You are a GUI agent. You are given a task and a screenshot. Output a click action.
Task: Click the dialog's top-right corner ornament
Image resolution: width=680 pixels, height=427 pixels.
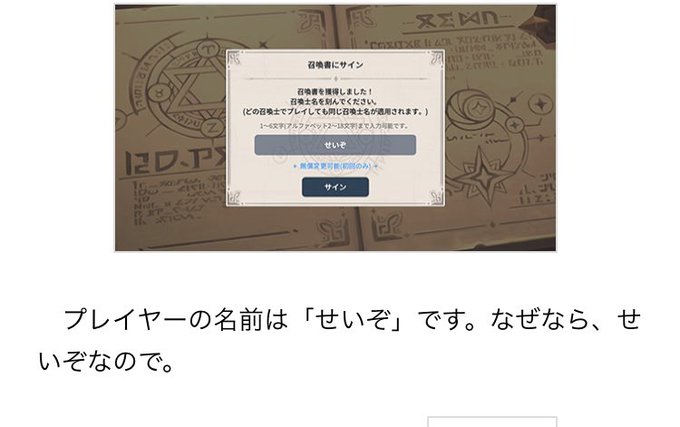pyautogui.click(x=436, y=58)
